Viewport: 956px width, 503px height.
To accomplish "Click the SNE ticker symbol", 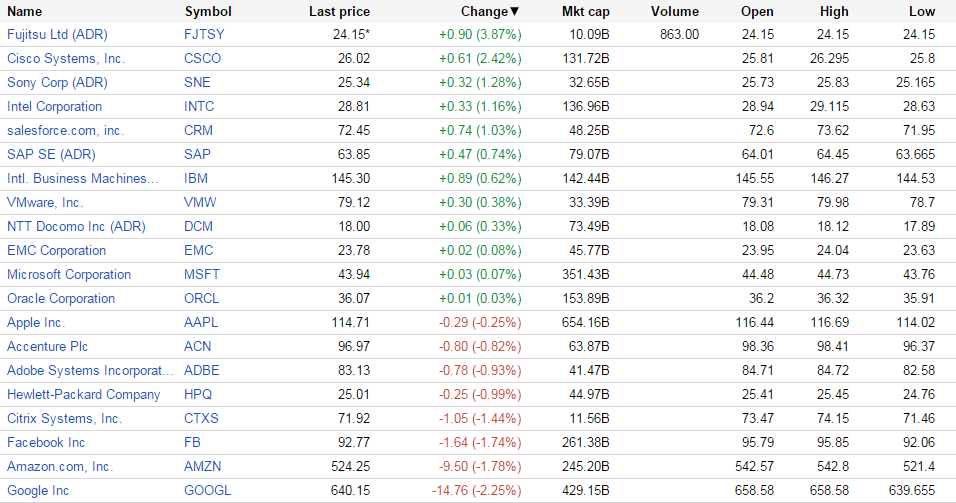I will pyautogui.click(x=198, y=82).
